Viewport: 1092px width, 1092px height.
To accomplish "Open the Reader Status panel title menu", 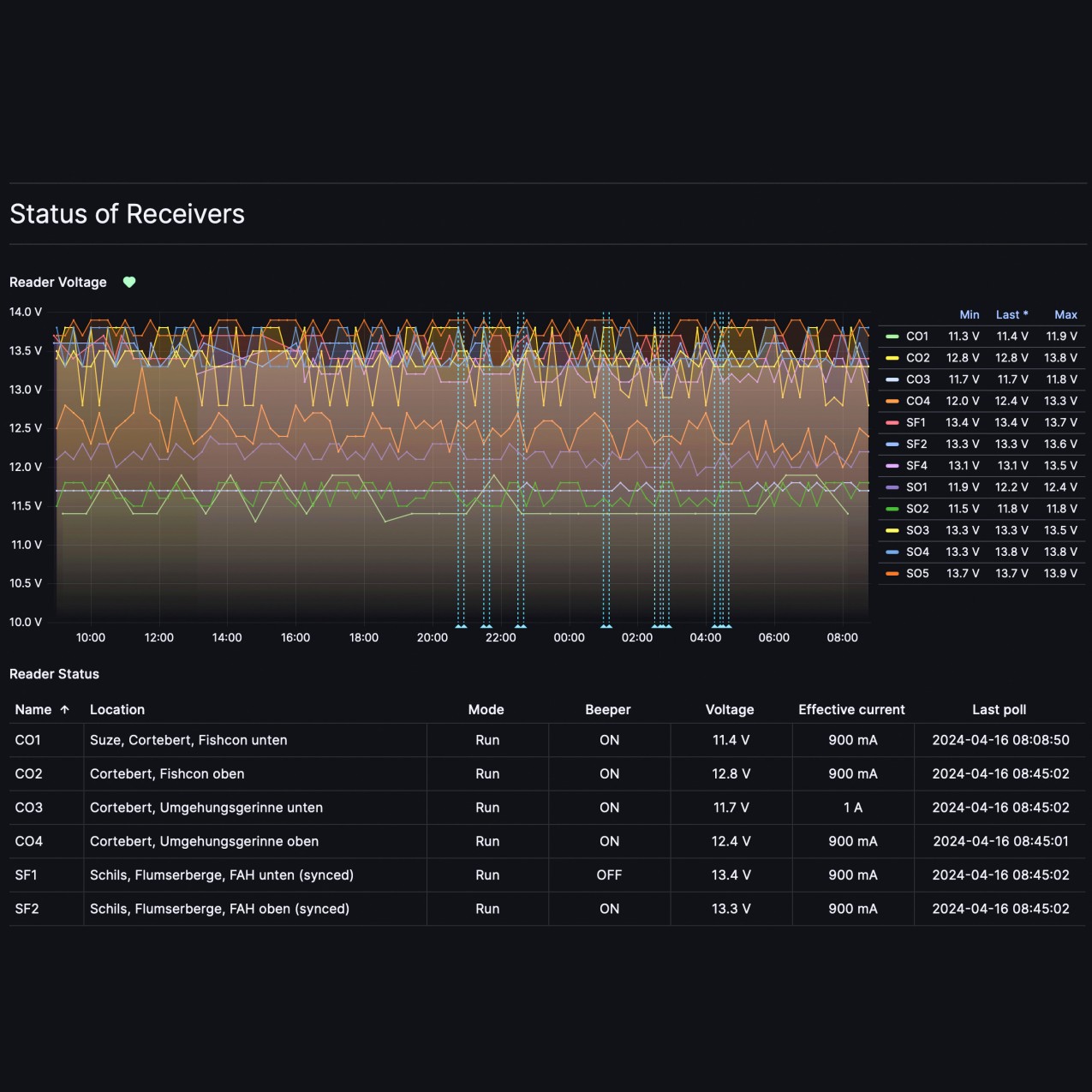I will pyautogui.click(x=54, y=674).
